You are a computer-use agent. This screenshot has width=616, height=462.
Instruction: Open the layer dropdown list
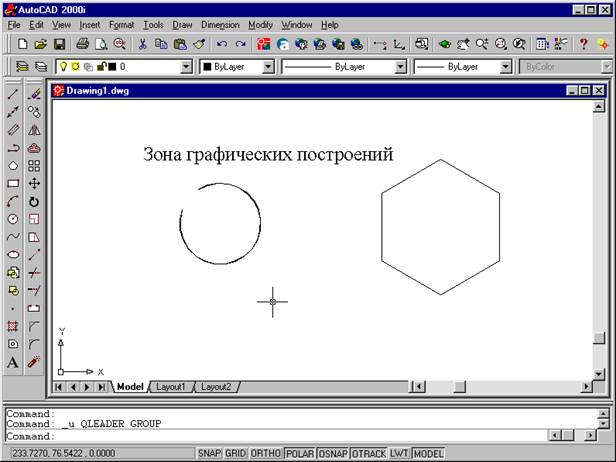click(x=186, y=67)
